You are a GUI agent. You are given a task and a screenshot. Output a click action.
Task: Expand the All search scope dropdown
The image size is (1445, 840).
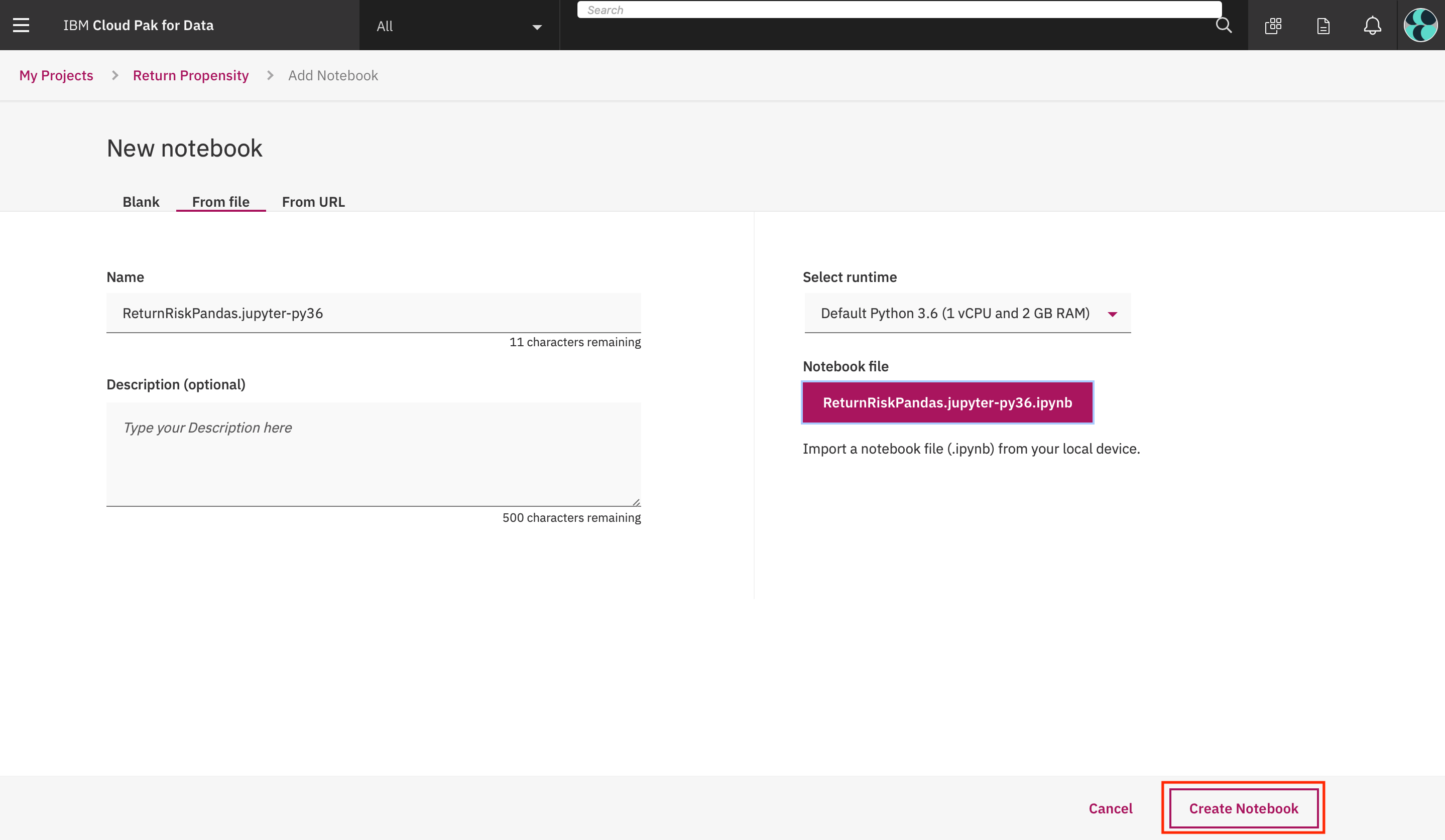point(459,26)
